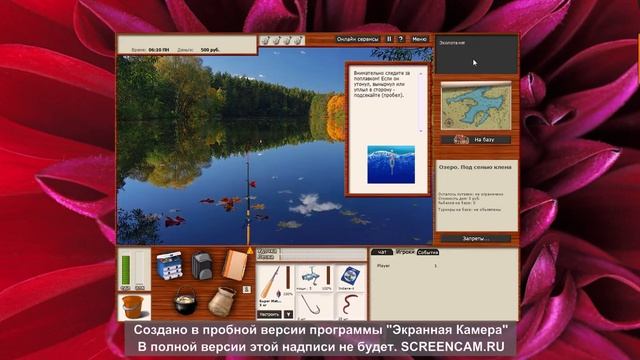The image size is (640, 360).
Task: Click the reel durability vertical bar
Action: [x=327, y=276]
